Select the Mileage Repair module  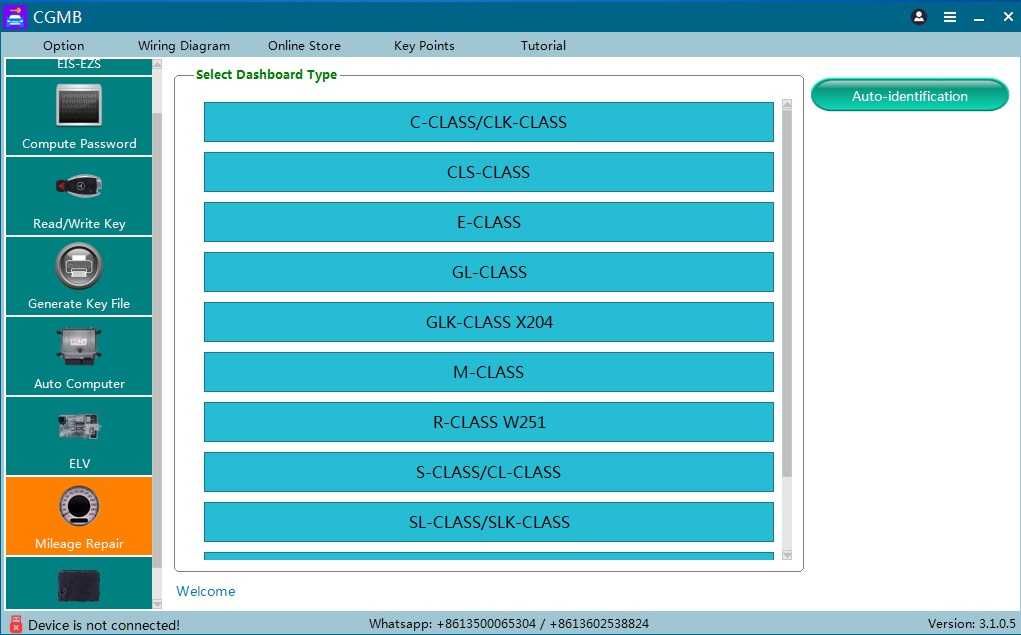(x=79, y=516)
